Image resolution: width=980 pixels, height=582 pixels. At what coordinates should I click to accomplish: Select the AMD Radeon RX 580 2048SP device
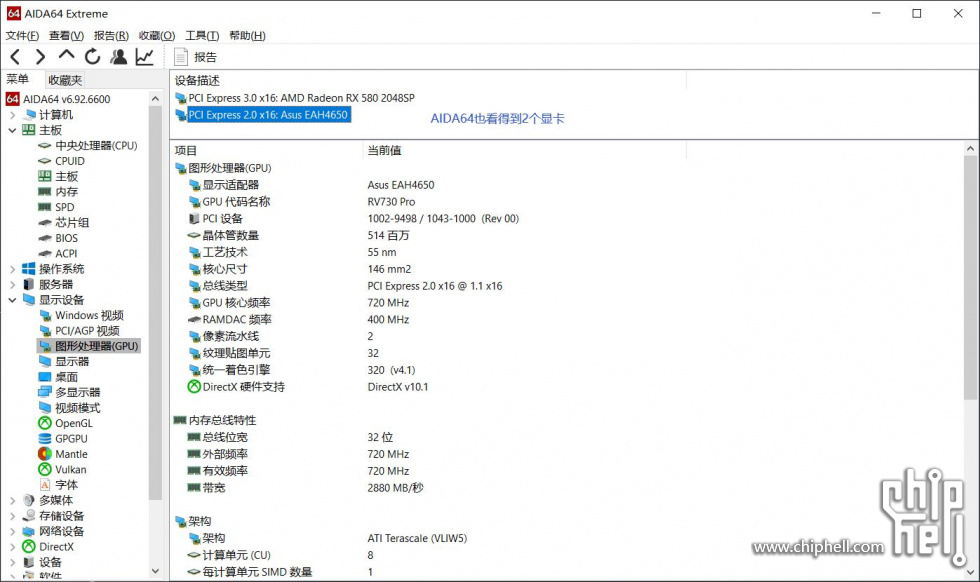pyautogui.click(x=295, y=98)
